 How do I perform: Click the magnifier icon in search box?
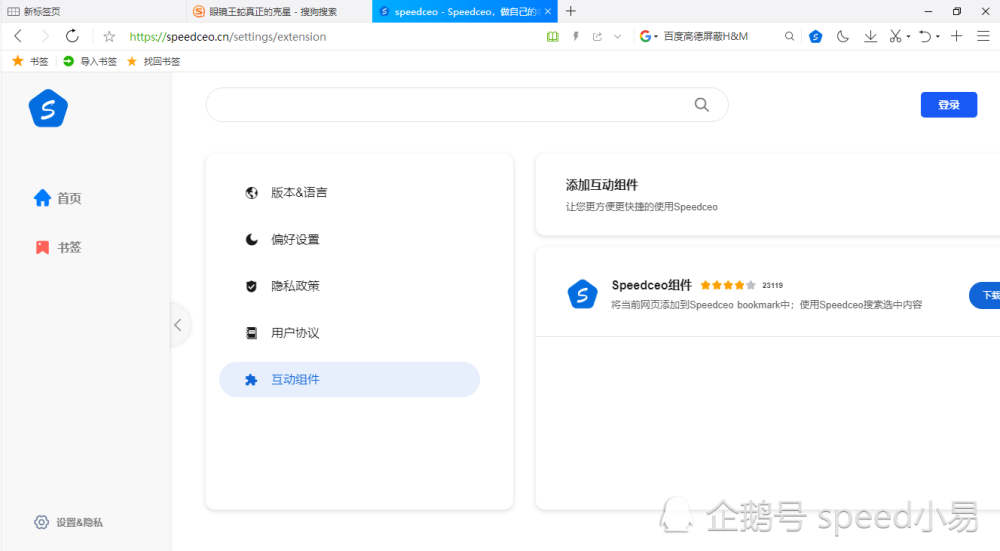click(702, 105)
